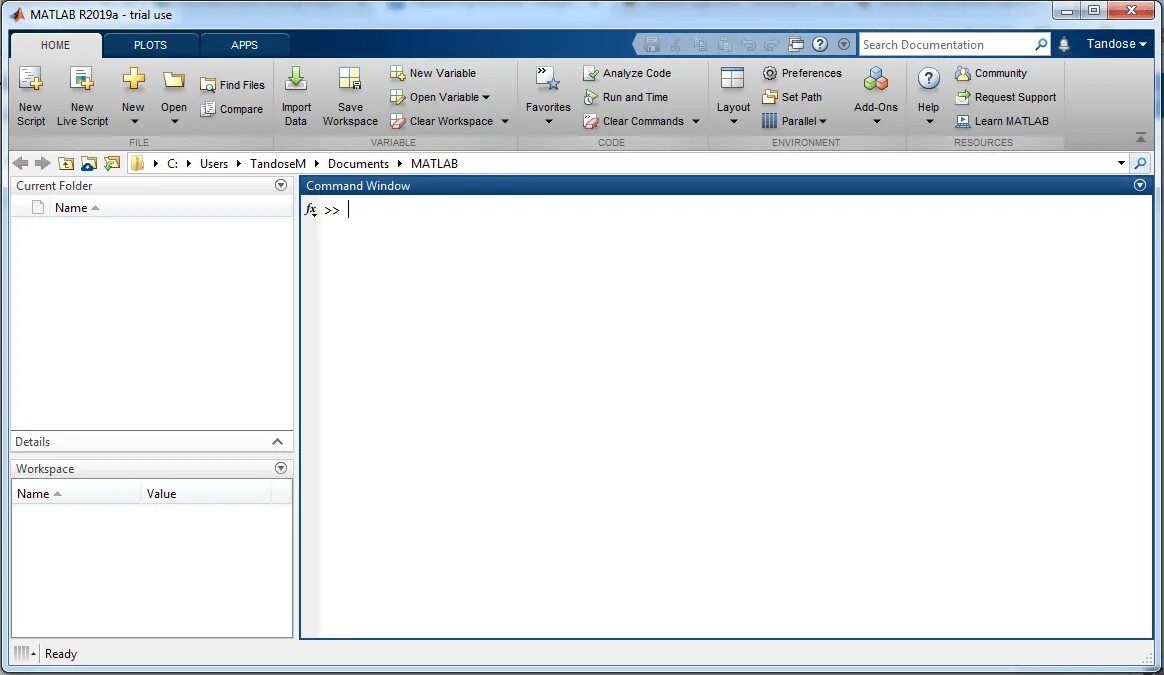This screenshot has width=1164, height=675.
Task: Go up one folder level
Action: tap(66, 163)
